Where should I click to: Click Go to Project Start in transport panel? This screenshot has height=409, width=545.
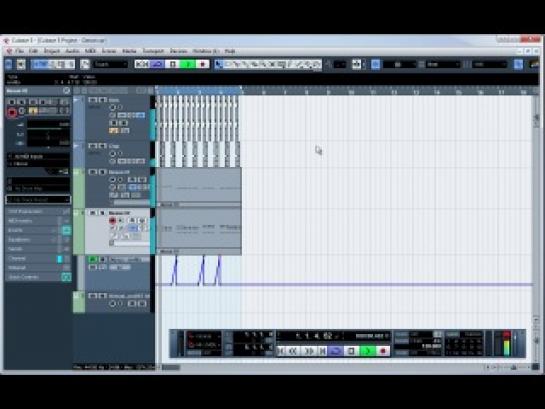click(x=280, y=351)
